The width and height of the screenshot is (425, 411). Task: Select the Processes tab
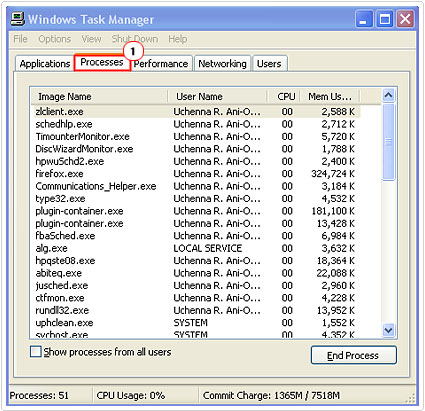(x=102, y=62)
